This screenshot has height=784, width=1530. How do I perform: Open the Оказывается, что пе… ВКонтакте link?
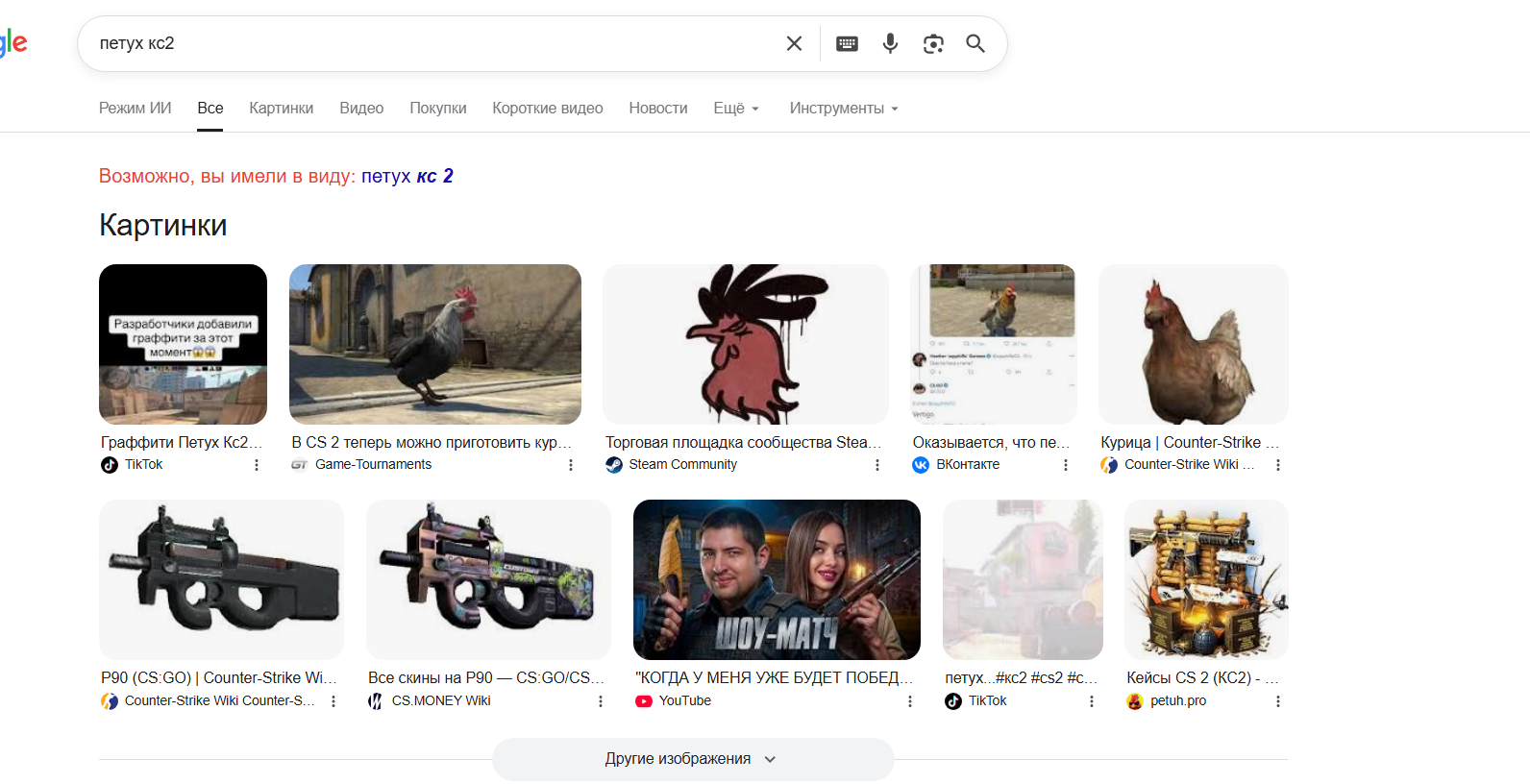[x=991, y=442]
